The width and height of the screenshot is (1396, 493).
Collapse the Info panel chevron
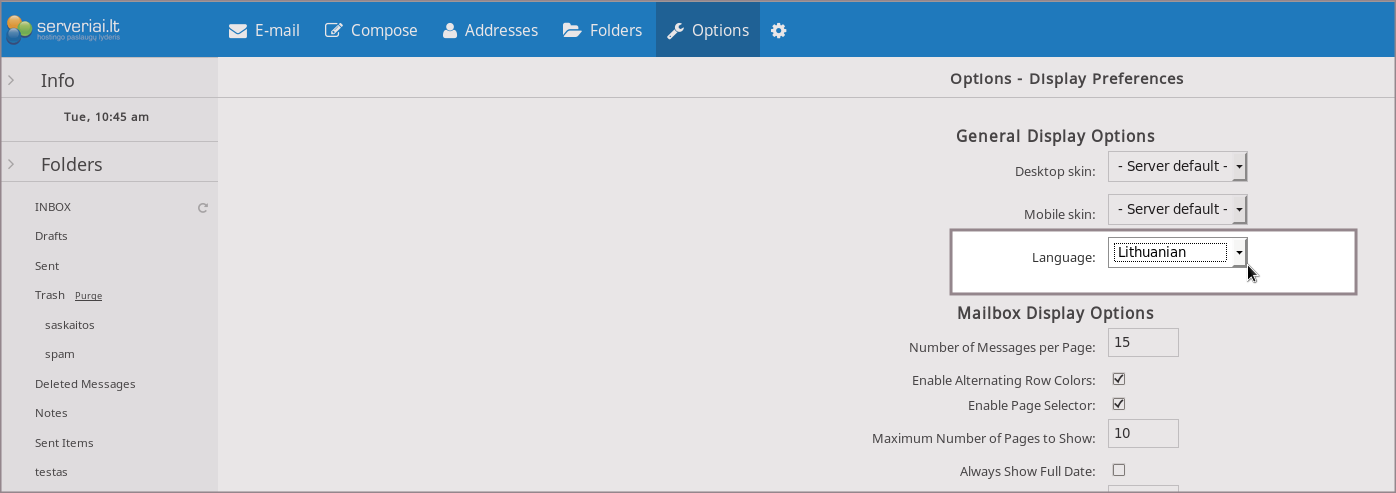tap(11, 80)
